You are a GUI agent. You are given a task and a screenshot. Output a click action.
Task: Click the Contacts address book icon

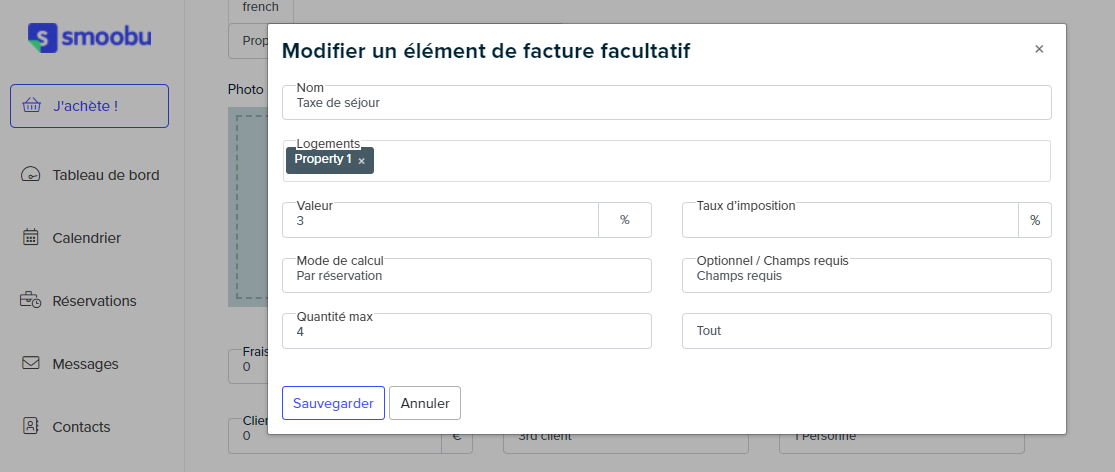tap(31, 427)
